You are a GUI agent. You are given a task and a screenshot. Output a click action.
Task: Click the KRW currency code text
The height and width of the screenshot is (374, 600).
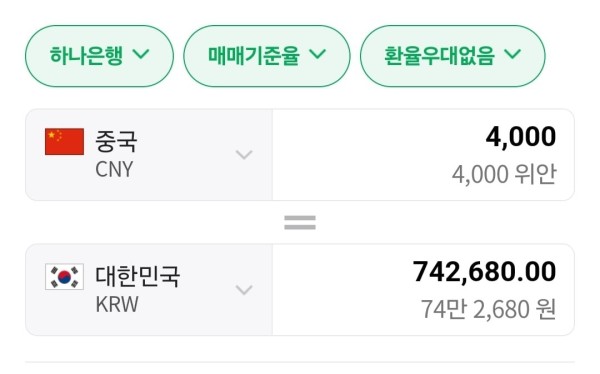pyautogui.click(x=117, y=304)
